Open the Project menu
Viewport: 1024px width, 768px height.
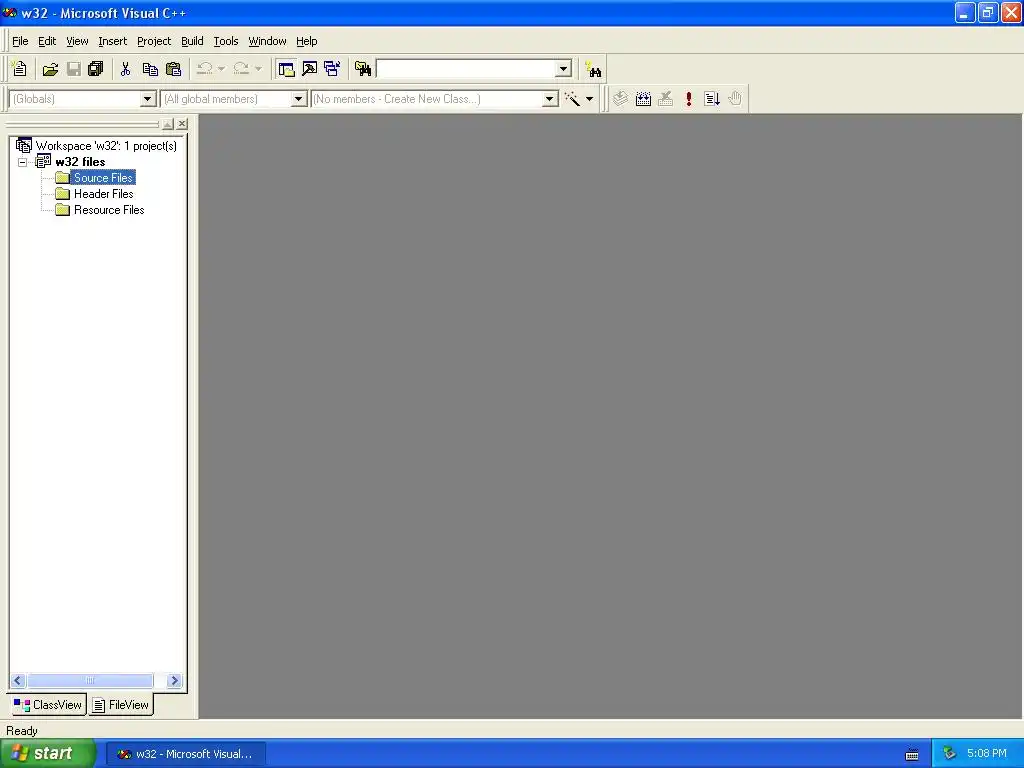pyautogui.click(x=154, y=41)
